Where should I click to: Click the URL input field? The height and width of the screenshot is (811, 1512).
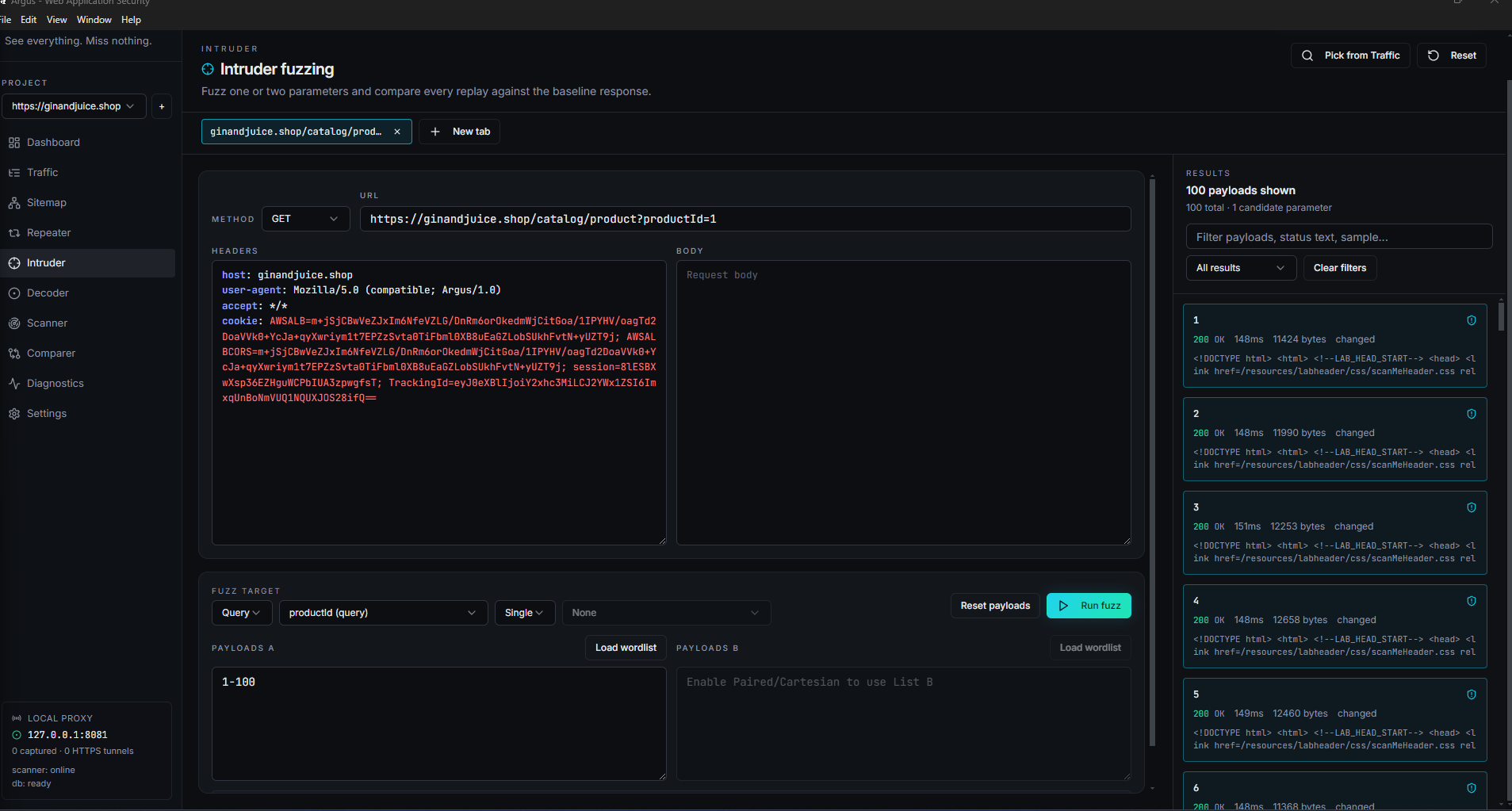pos(745,219)
